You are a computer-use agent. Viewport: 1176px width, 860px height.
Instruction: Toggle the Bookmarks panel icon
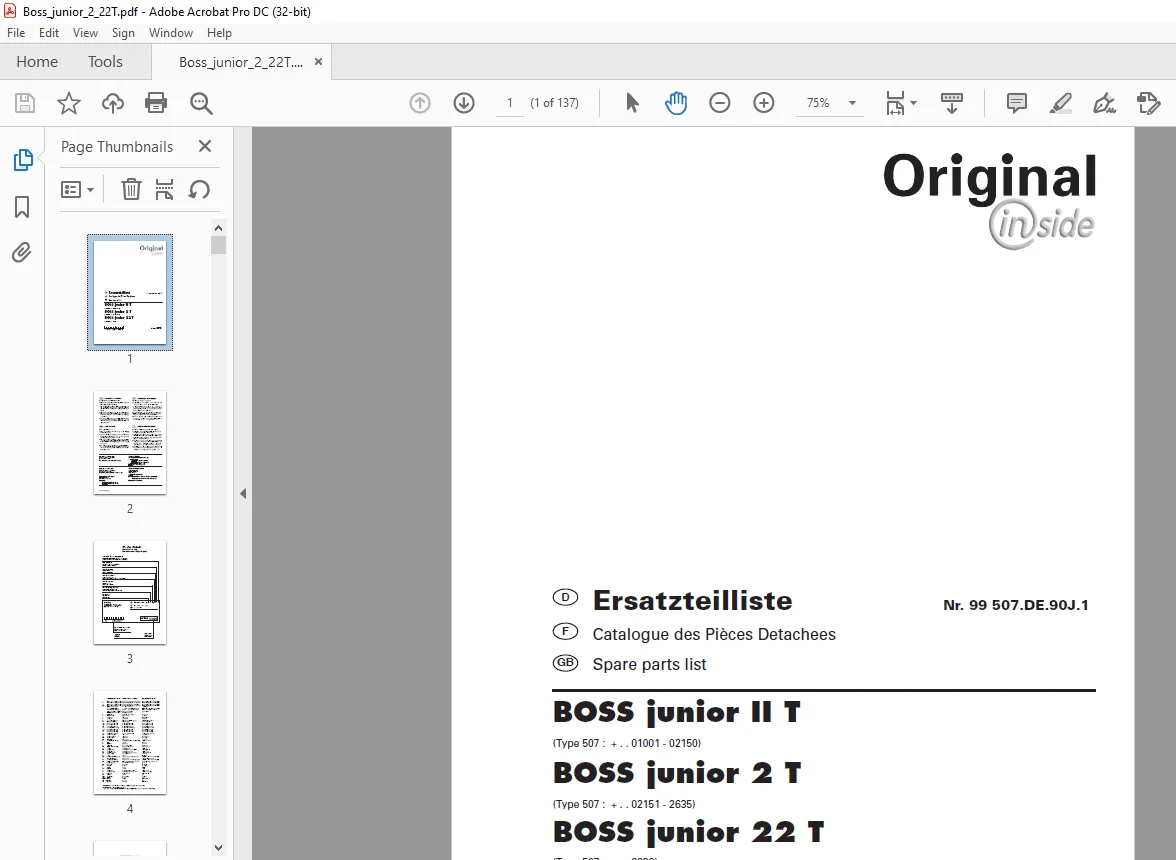(x=22, y=207)
